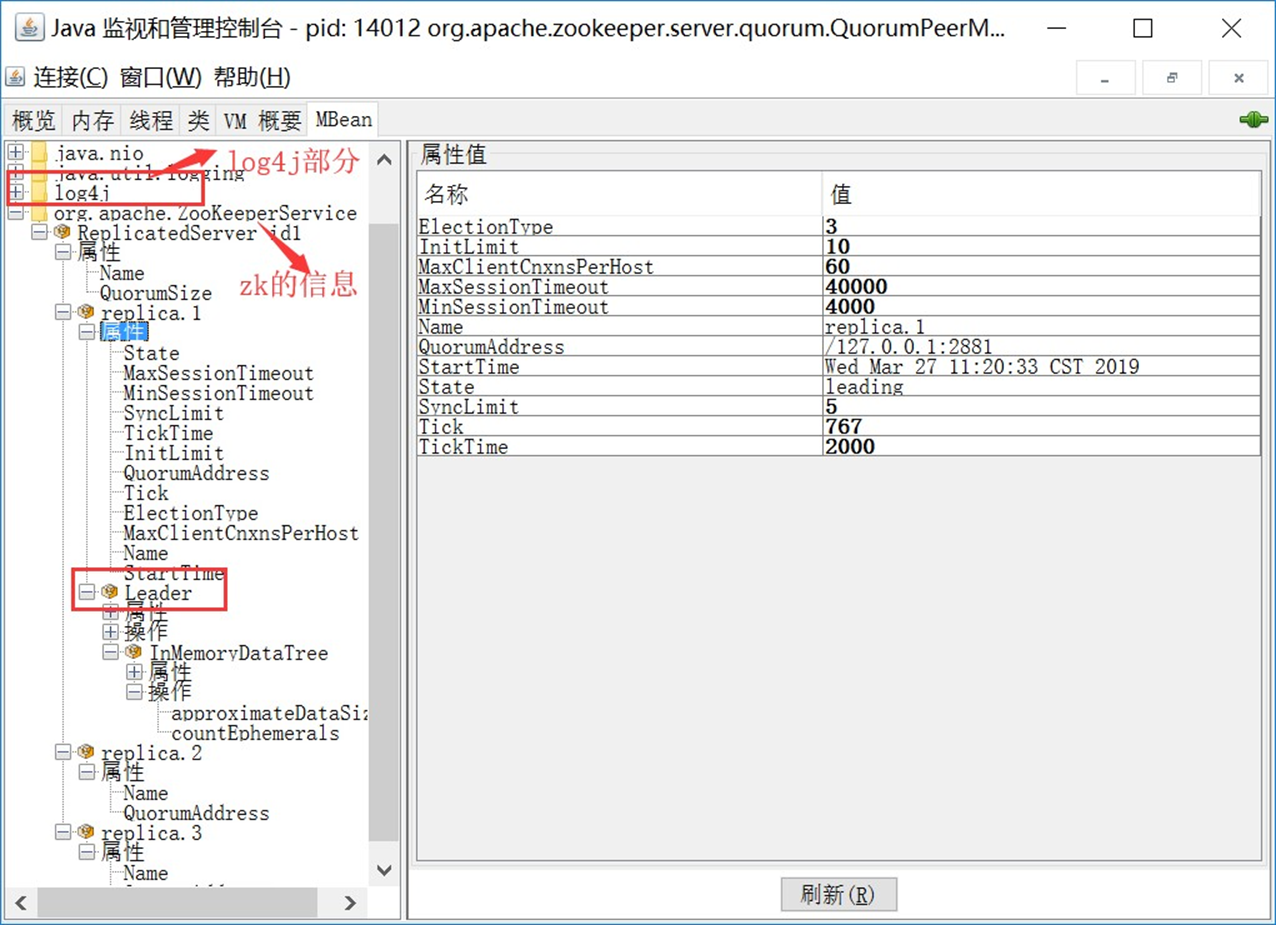
Task: Click the Java icon in the title bar
Action: [x=31, y=28]
